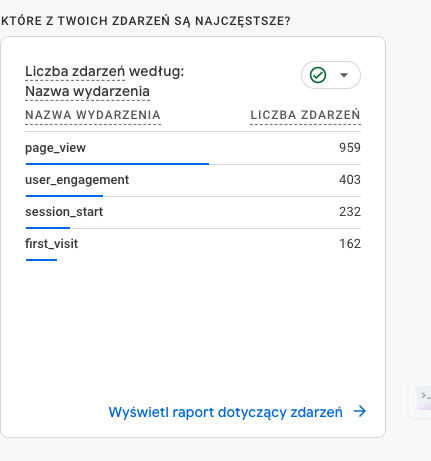
Task: Click the 162 event count value
Action: [x=350, y=244]
